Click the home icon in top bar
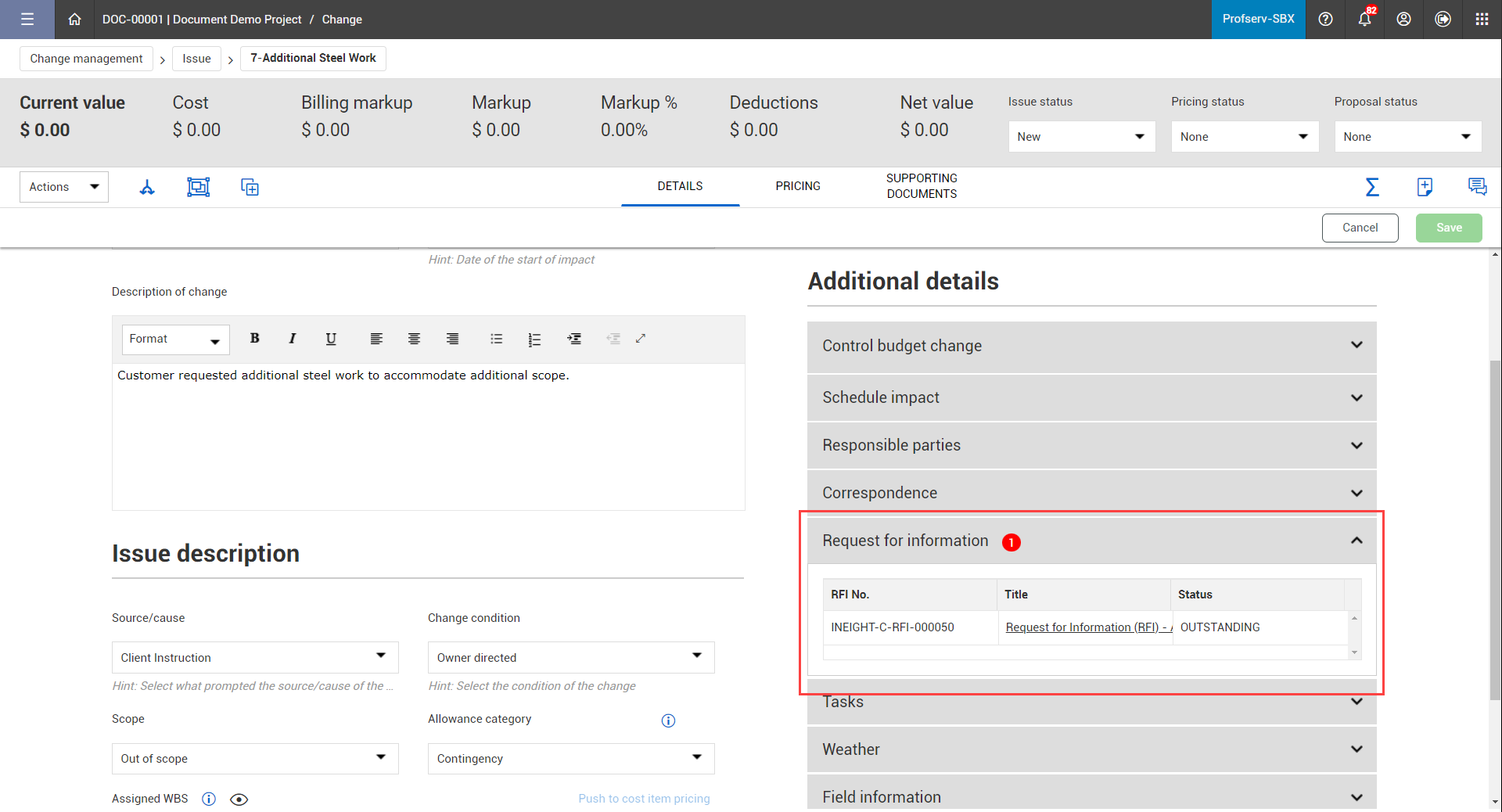This screenshot has height=812, width=1502. pyautogui.click(x=74, y=20)
